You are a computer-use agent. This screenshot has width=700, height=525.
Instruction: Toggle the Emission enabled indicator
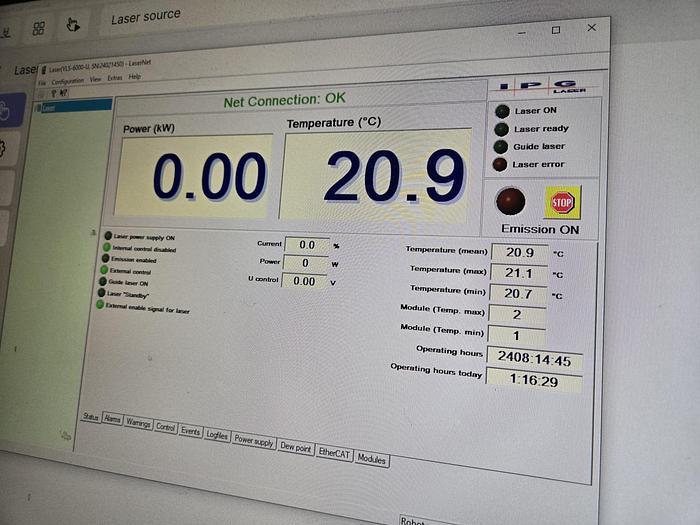tap(105, 258)
